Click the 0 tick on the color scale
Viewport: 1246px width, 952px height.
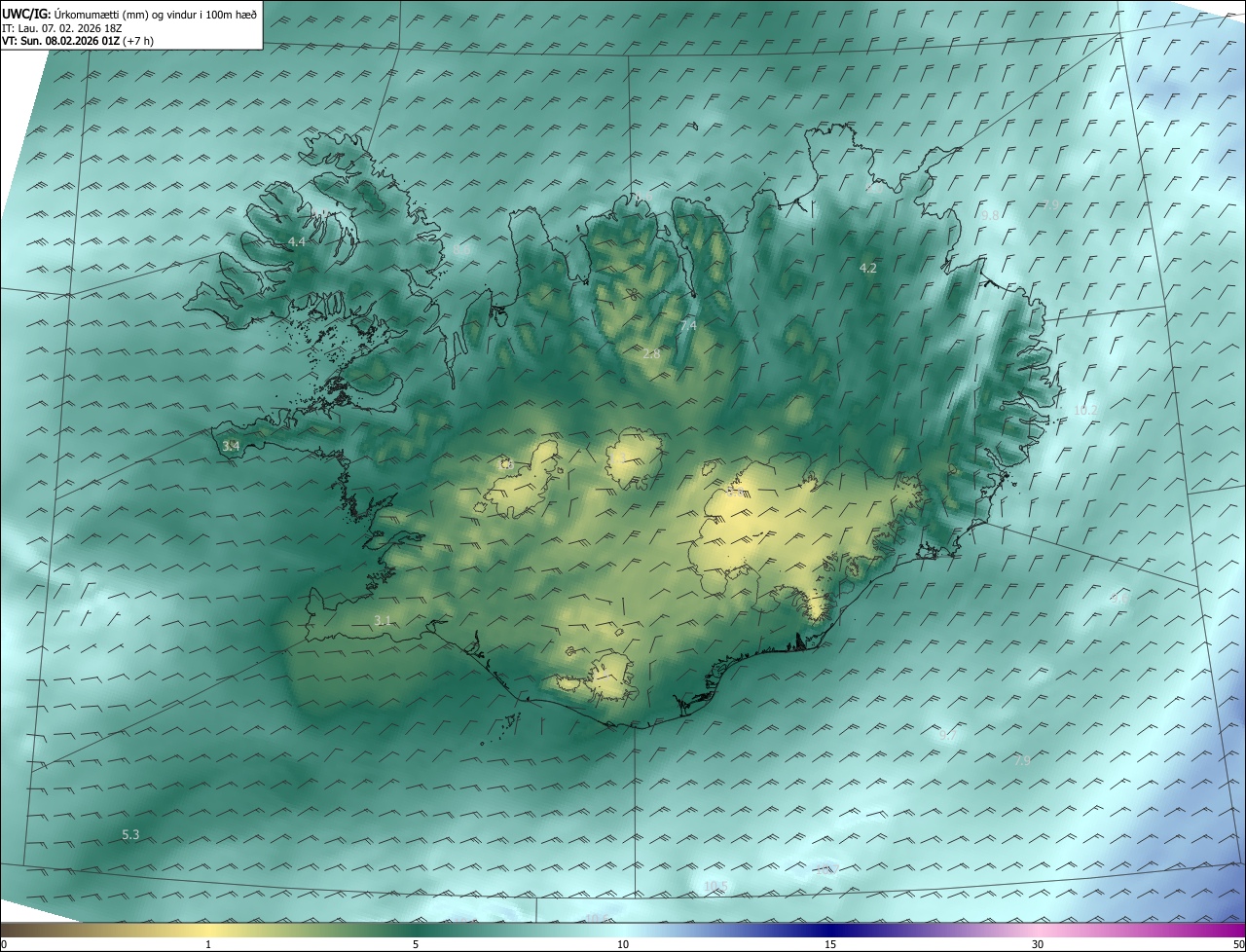coord(4,944)
